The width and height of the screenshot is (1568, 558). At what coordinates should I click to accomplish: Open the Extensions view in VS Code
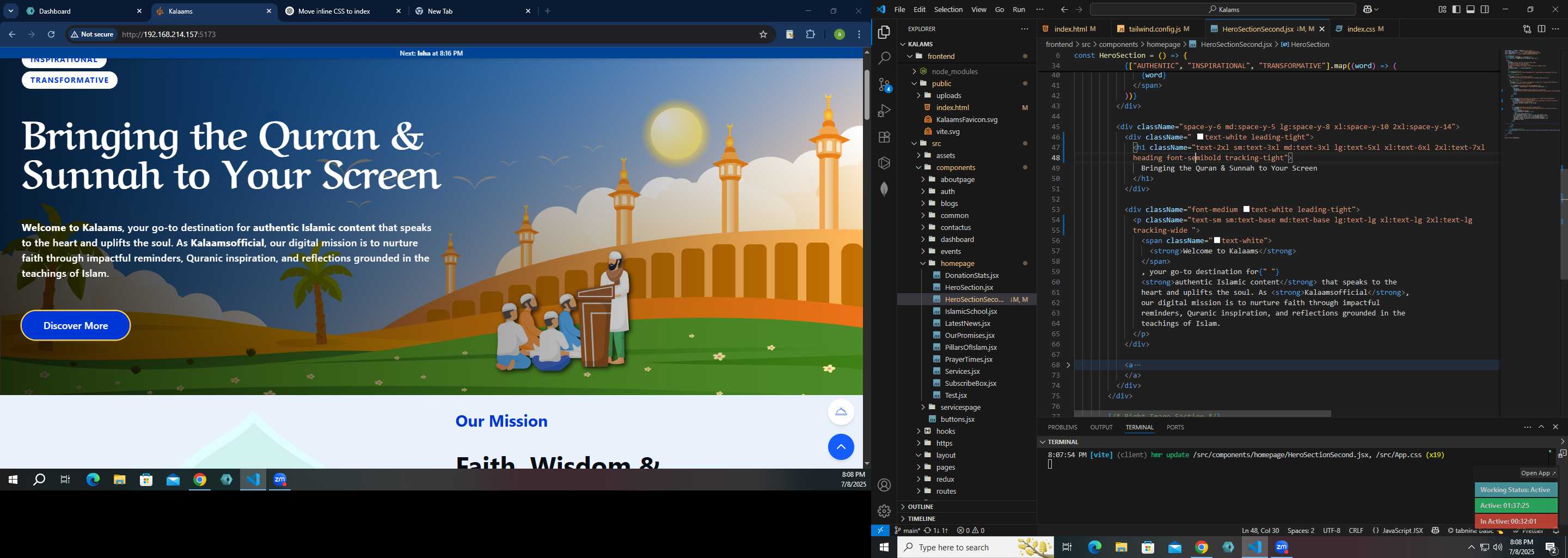(x=884, y=137)
